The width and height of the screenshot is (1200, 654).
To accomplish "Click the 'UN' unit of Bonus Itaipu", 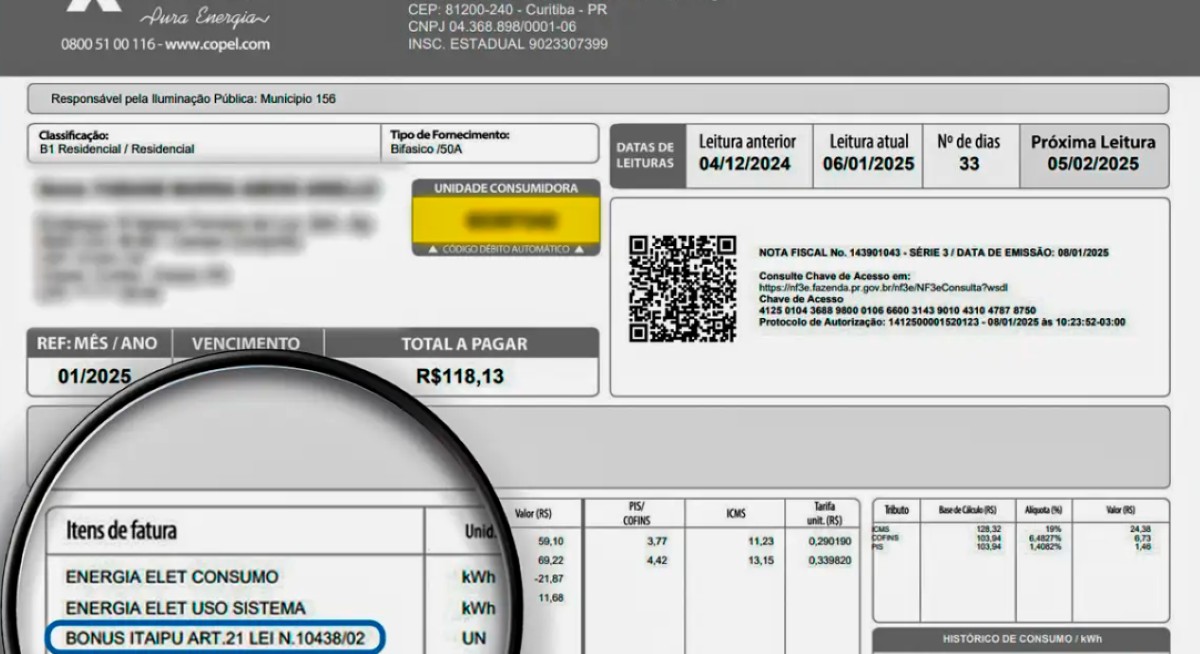I will pyautogui.click(x=474, y=637).
